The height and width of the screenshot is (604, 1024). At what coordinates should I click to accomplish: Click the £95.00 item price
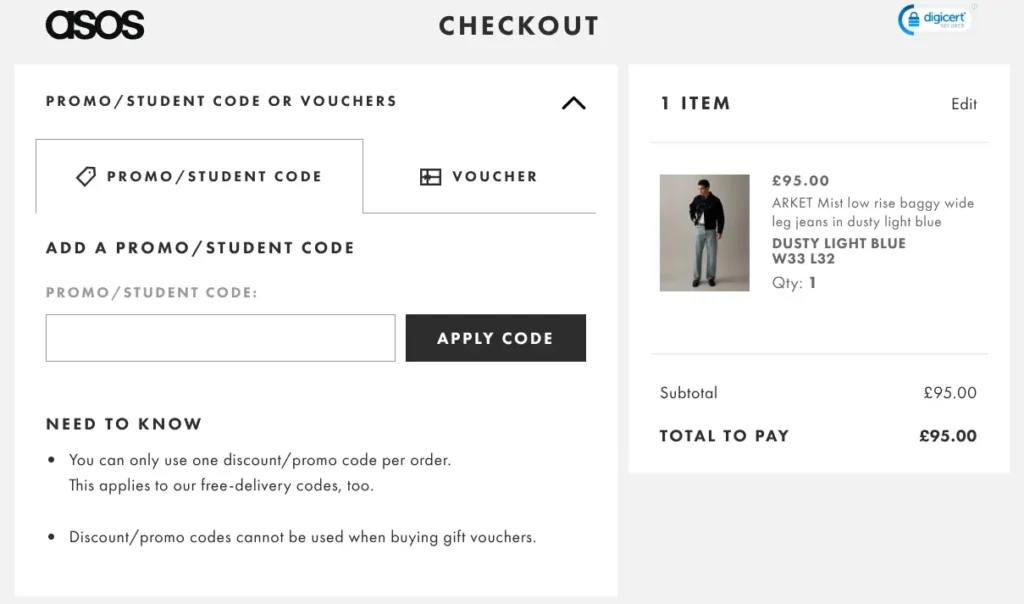[800, 181]
